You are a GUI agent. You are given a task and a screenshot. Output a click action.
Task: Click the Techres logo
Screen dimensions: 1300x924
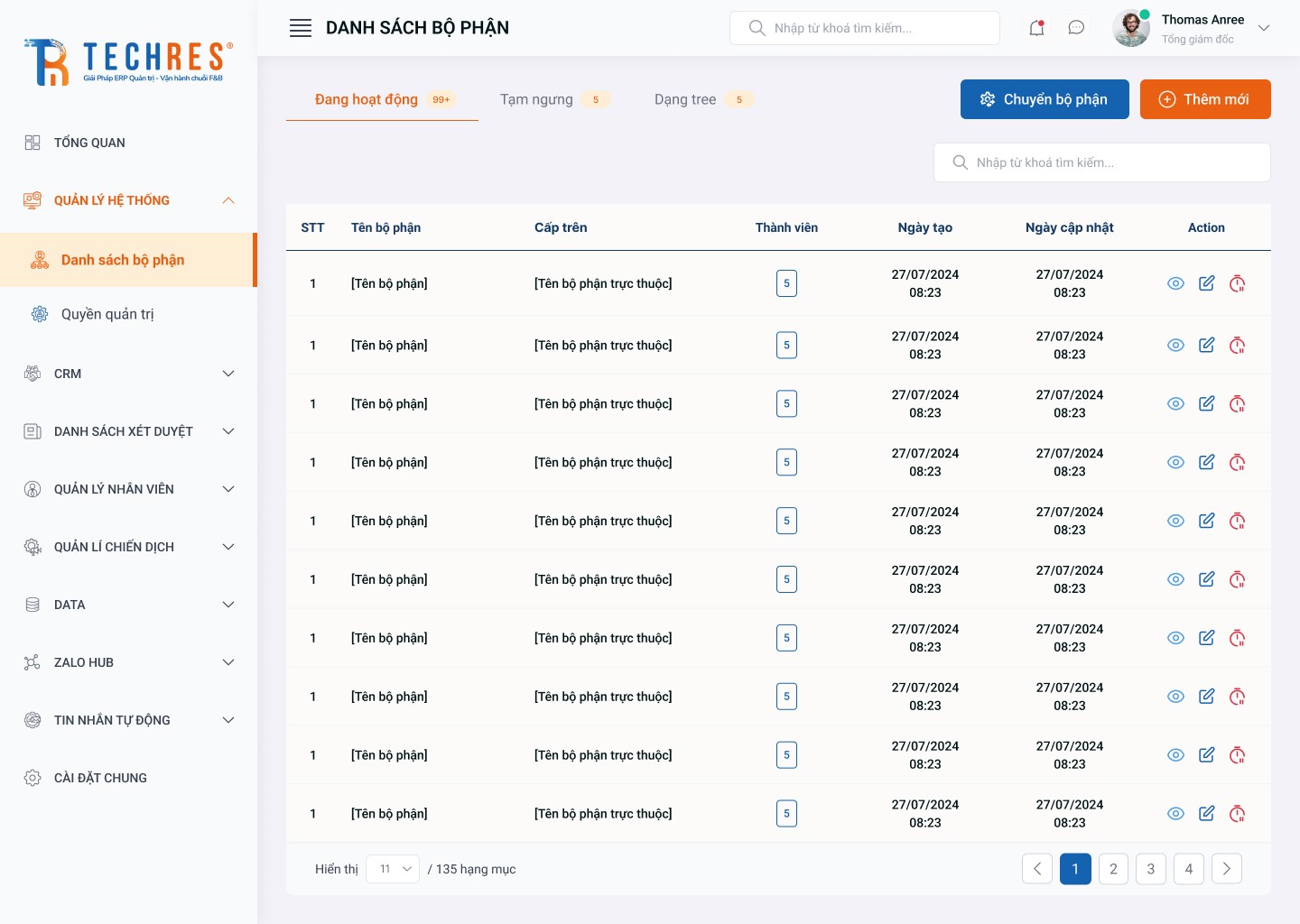(128, 62)
